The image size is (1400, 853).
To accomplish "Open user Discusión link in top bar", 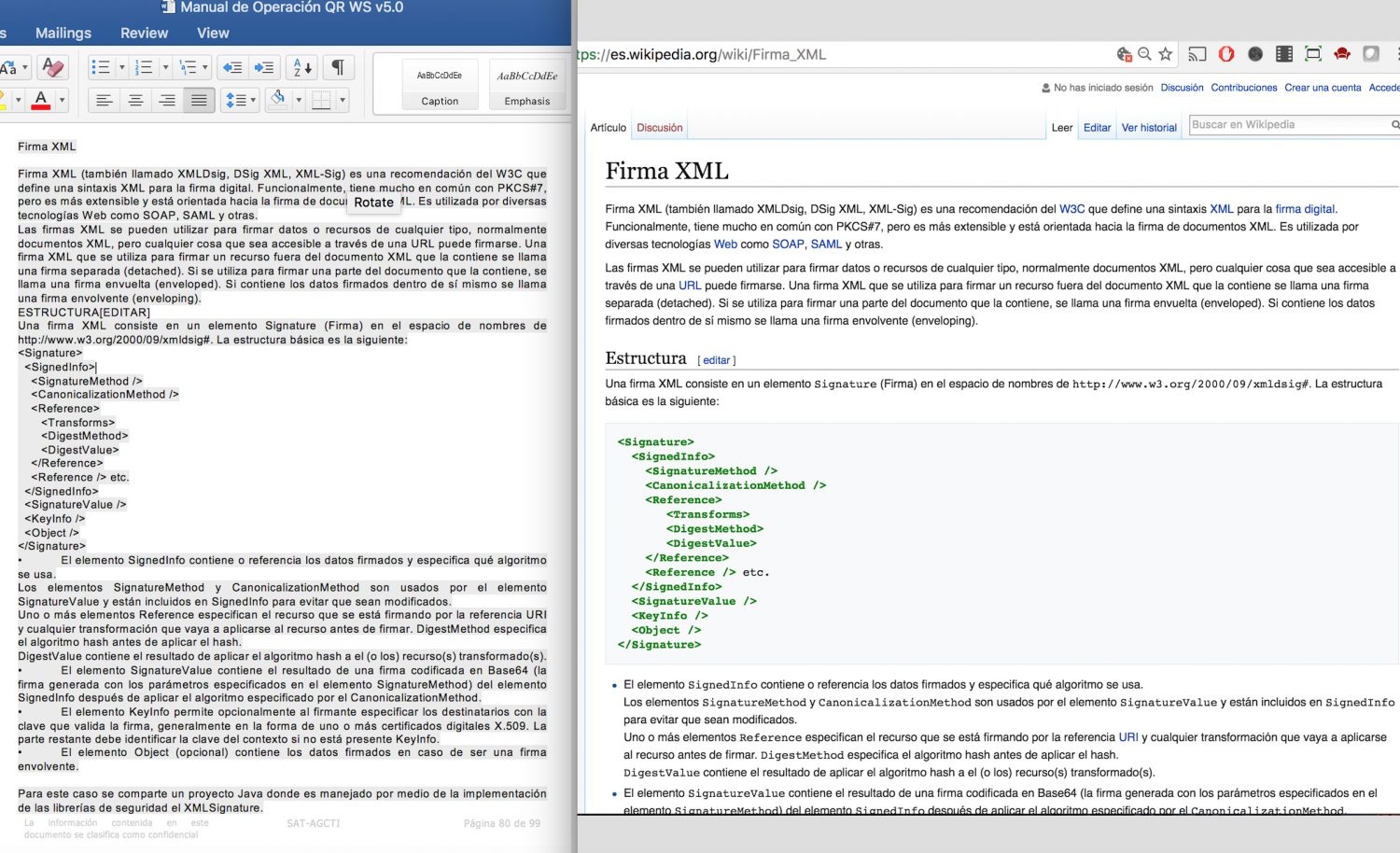I will [1182, 88].
